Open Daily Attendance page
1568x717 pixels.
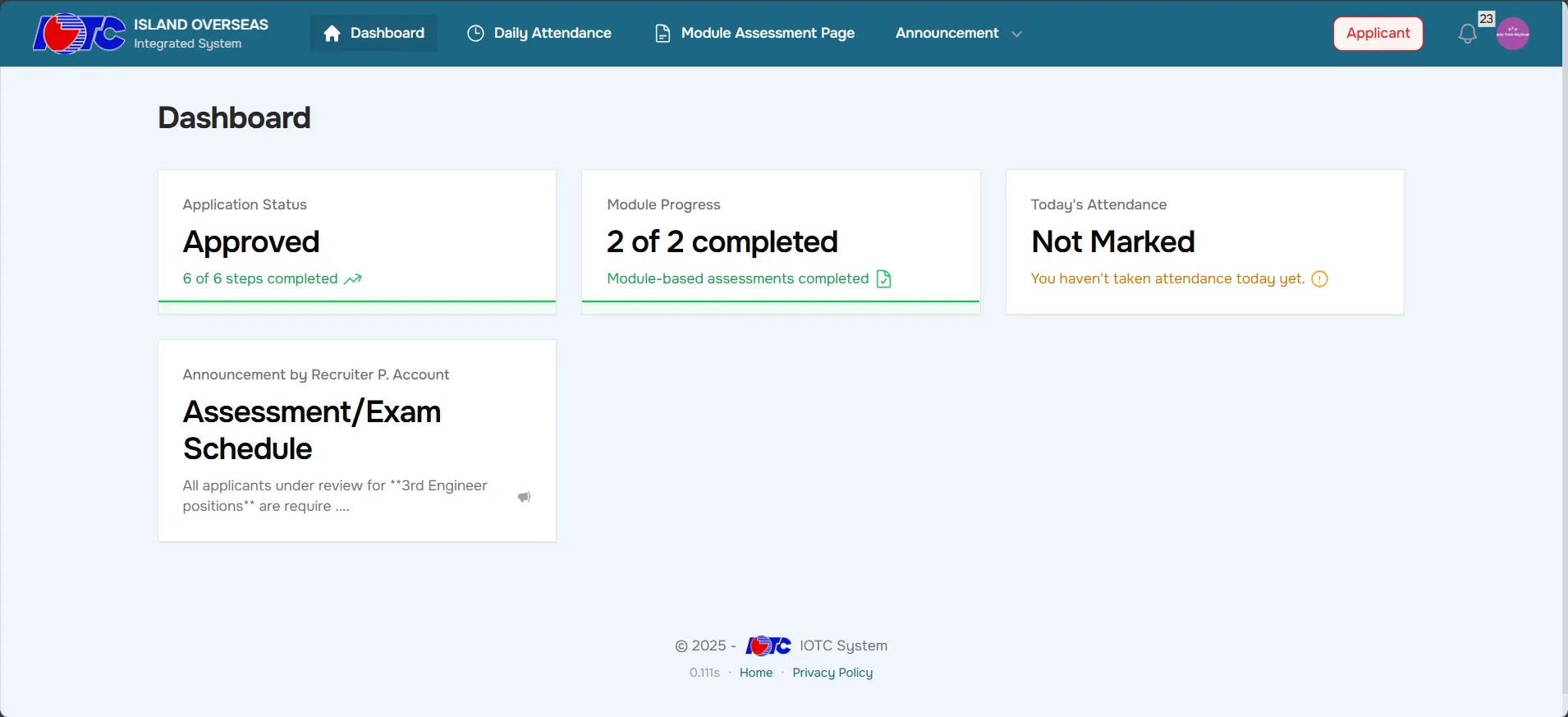pyautogui.click(x=539, y=34)
